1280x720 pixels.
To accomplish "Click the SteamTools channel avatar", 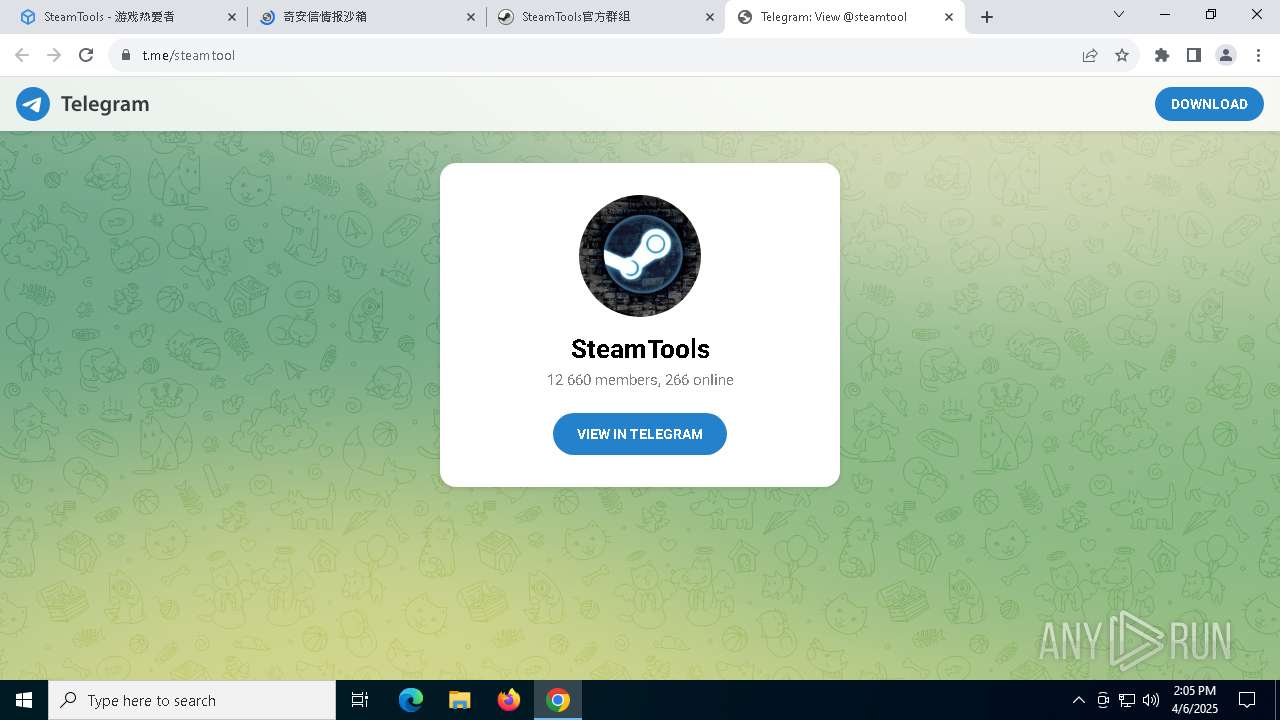I will pos(640,256).
